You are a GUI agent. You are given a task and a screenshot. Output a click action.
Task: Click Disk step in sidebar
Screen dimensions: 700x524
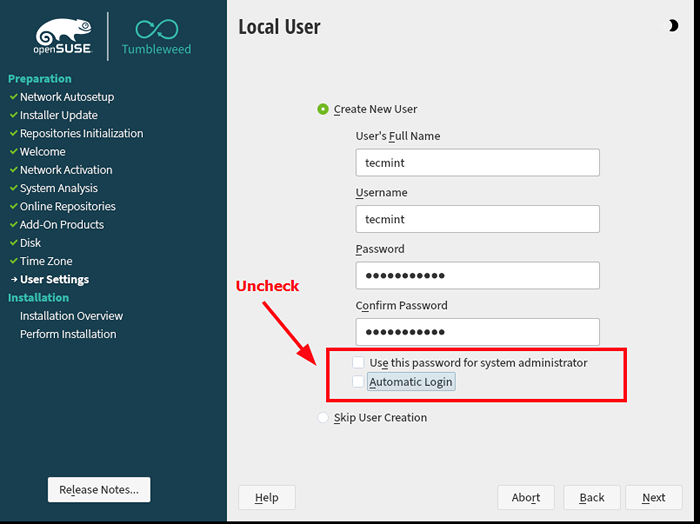tap(30, 243)
